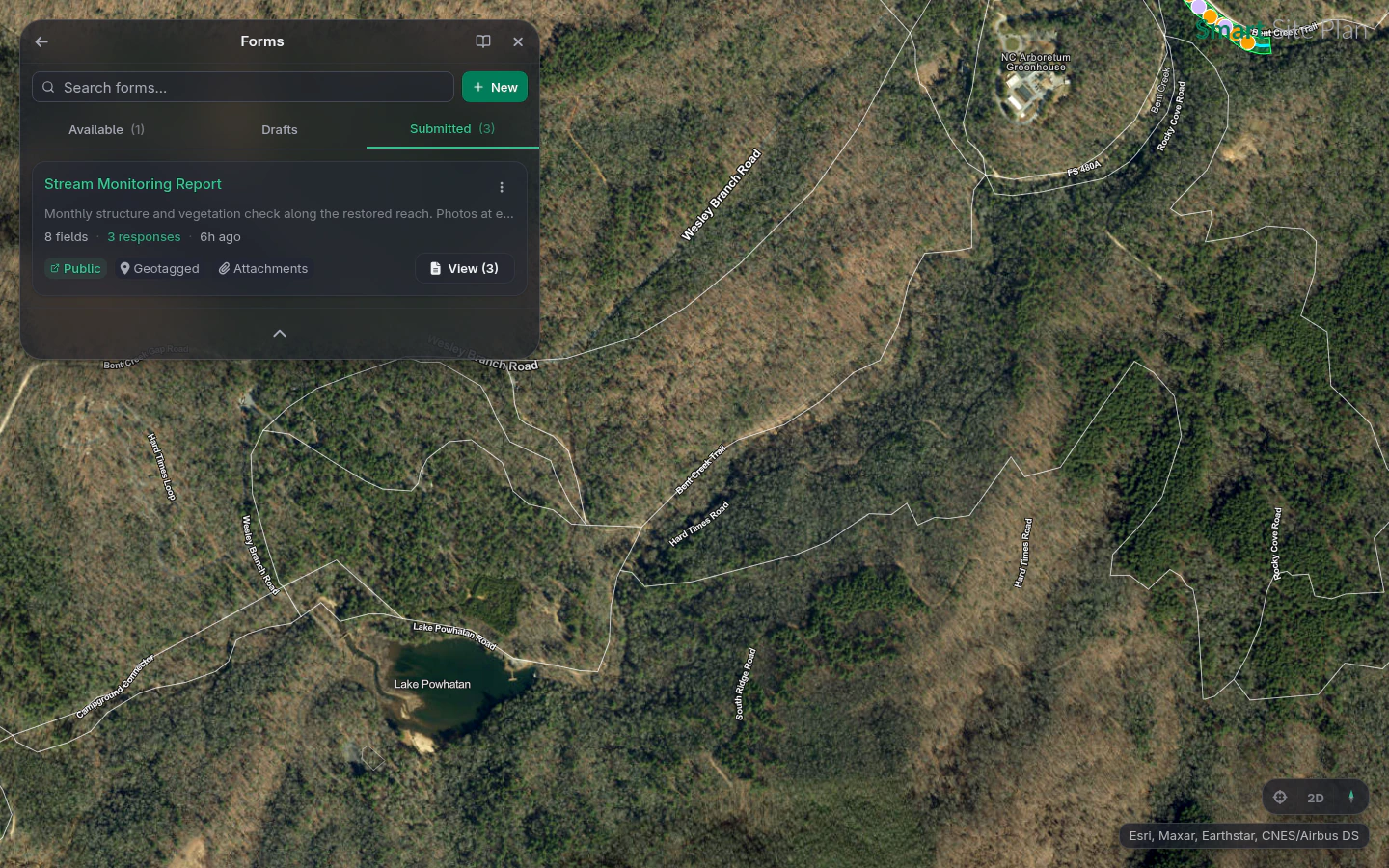1389x868 pixels.
Task: Click the description text of Stream Monitoring Report
Action: pyautogui.click(x=279, y=214)
